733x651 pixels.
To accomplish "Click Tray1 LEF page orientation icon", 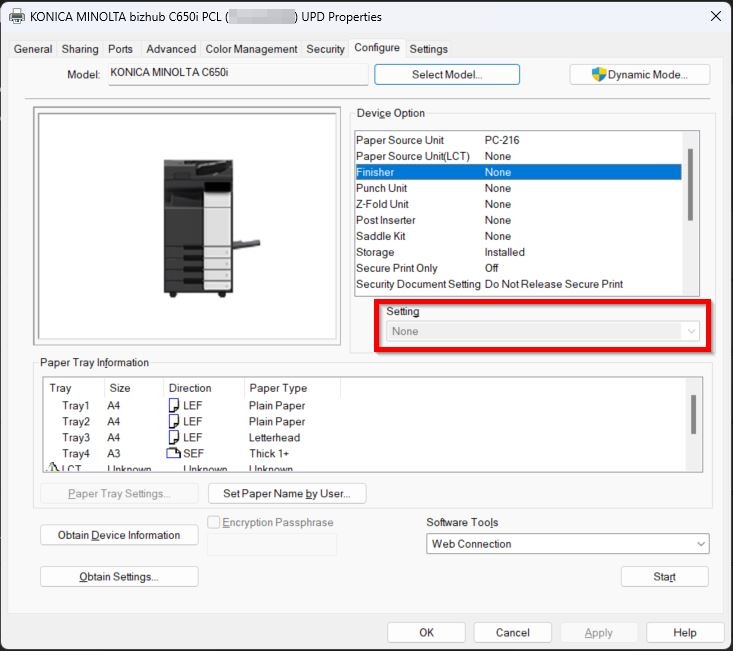I will tap(173, 406).
